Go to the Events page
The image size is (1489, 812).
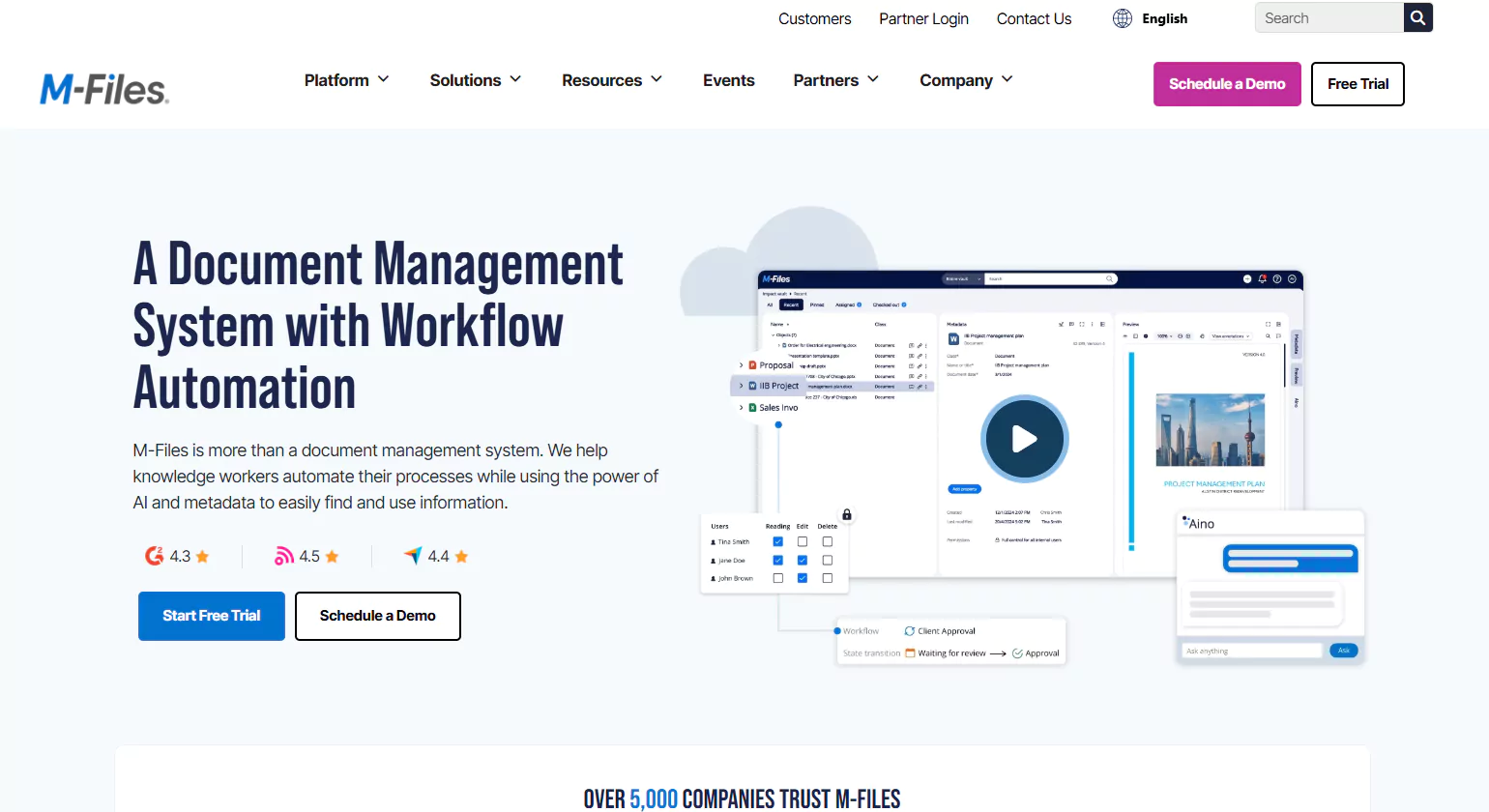pos(728,80)
